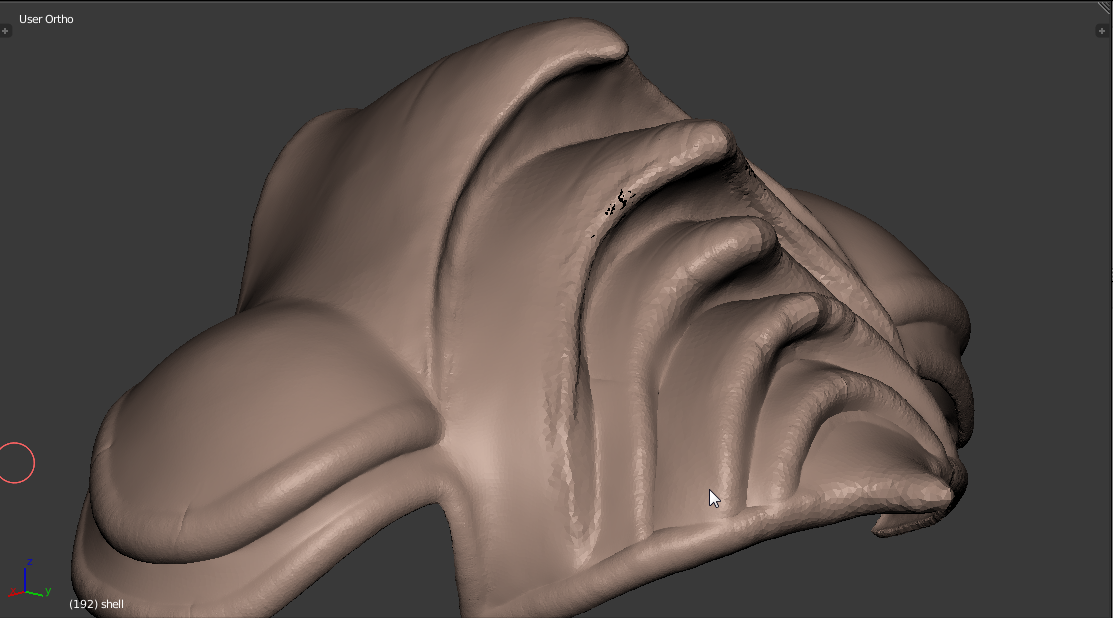This screenshot has height=618, width=1113.
Task: Expand the tool shelf plus button at left edge
Action: coord(5,31)
